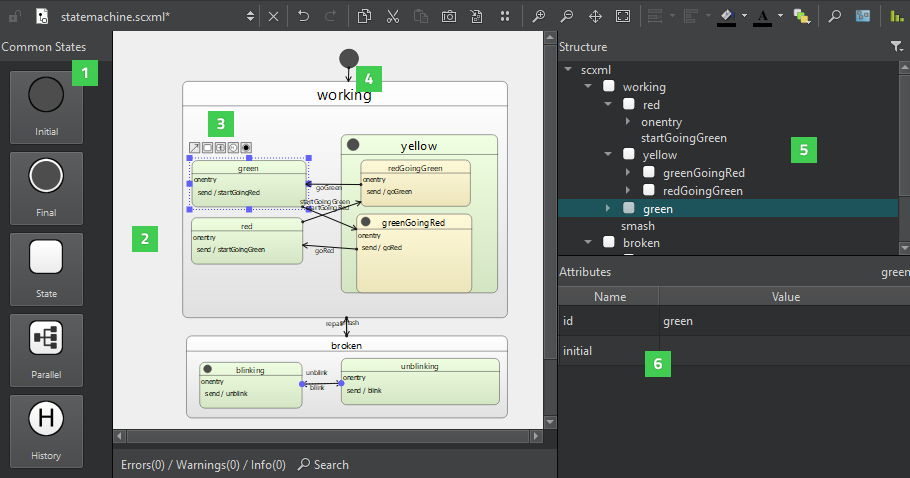
Task: Click the fill color bucket swatch
Action: tap(726, 17)
